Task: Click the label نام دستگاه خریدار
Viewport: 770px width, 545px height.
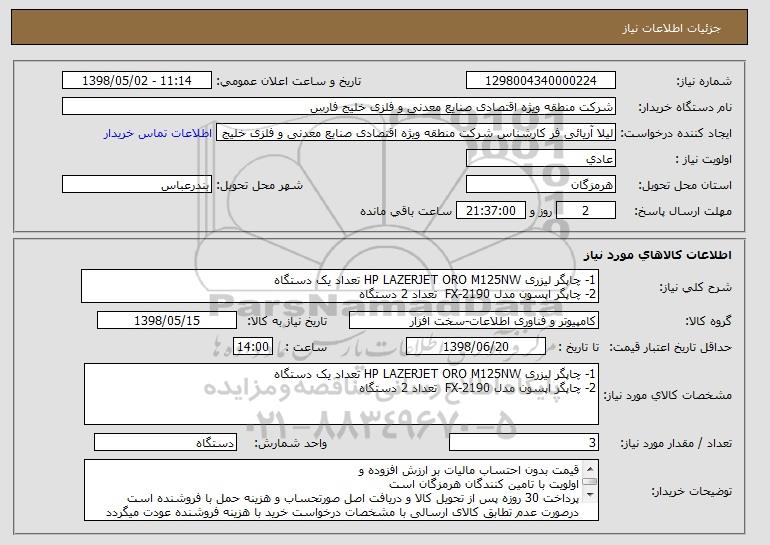Action: (685, 107)
